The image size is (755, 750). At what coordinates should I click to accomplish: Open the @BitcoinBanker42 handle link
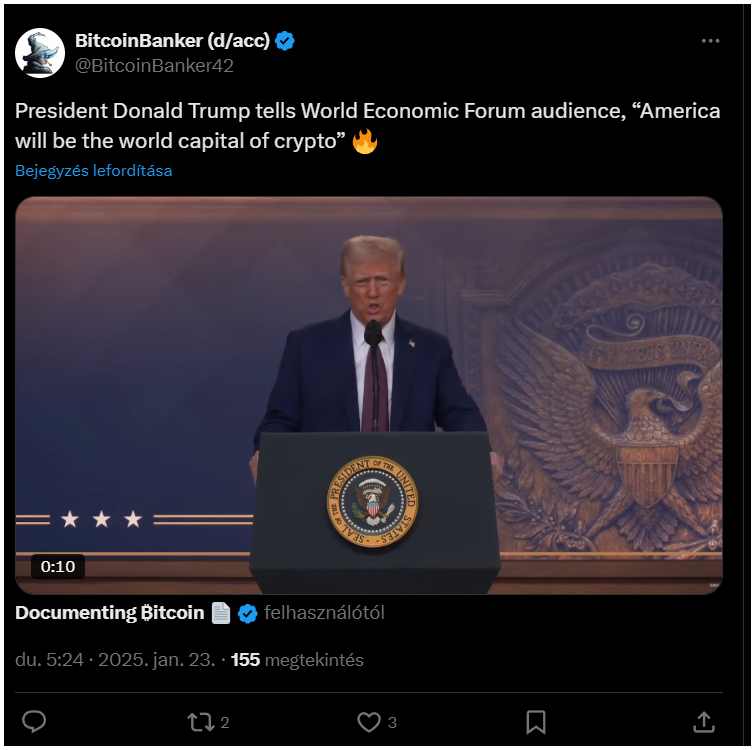[154, 65]
